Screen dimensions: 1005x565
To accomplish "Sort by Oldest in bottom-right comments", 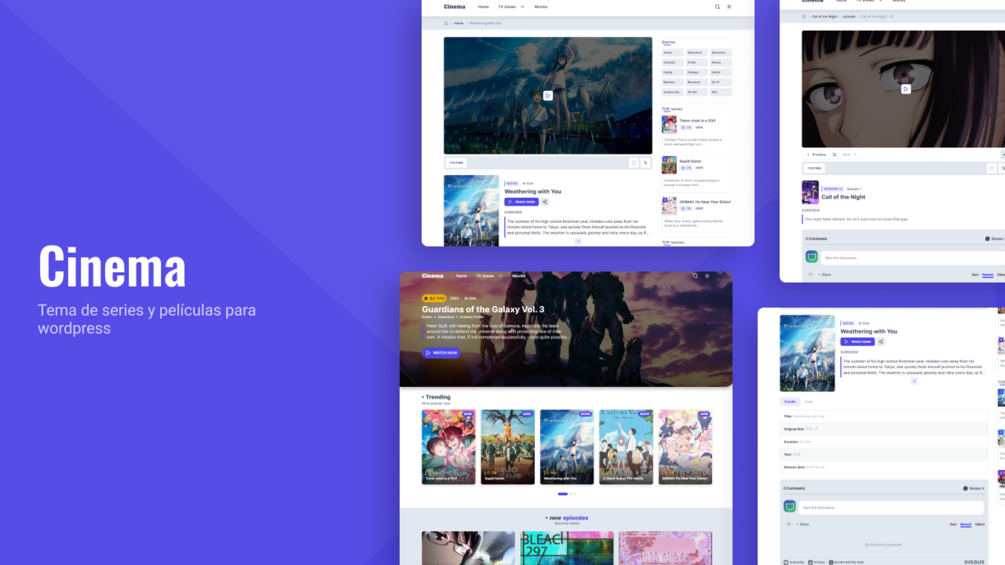I will coord(980,525).
